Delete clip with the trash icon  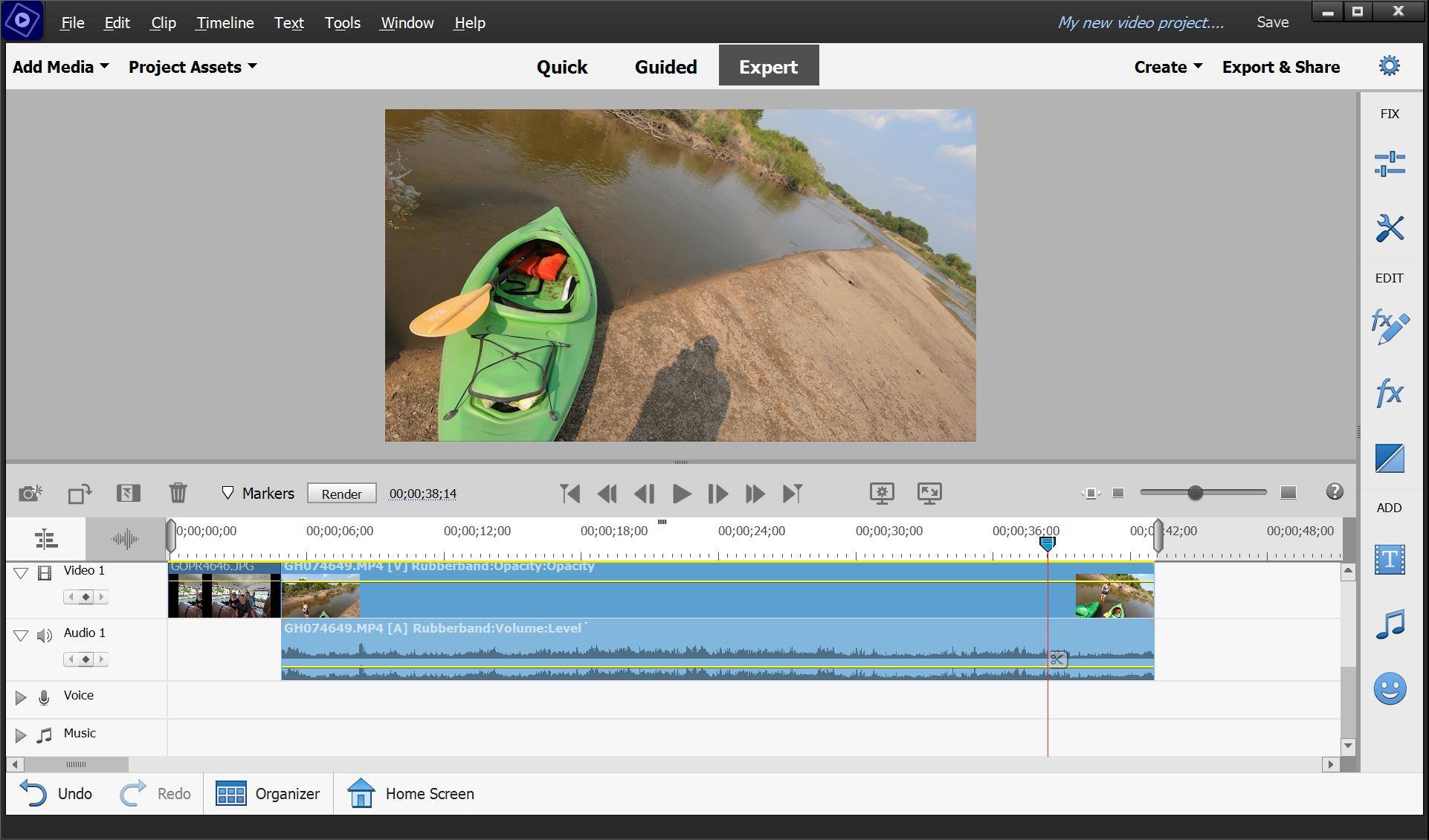[x=178, y=493]
